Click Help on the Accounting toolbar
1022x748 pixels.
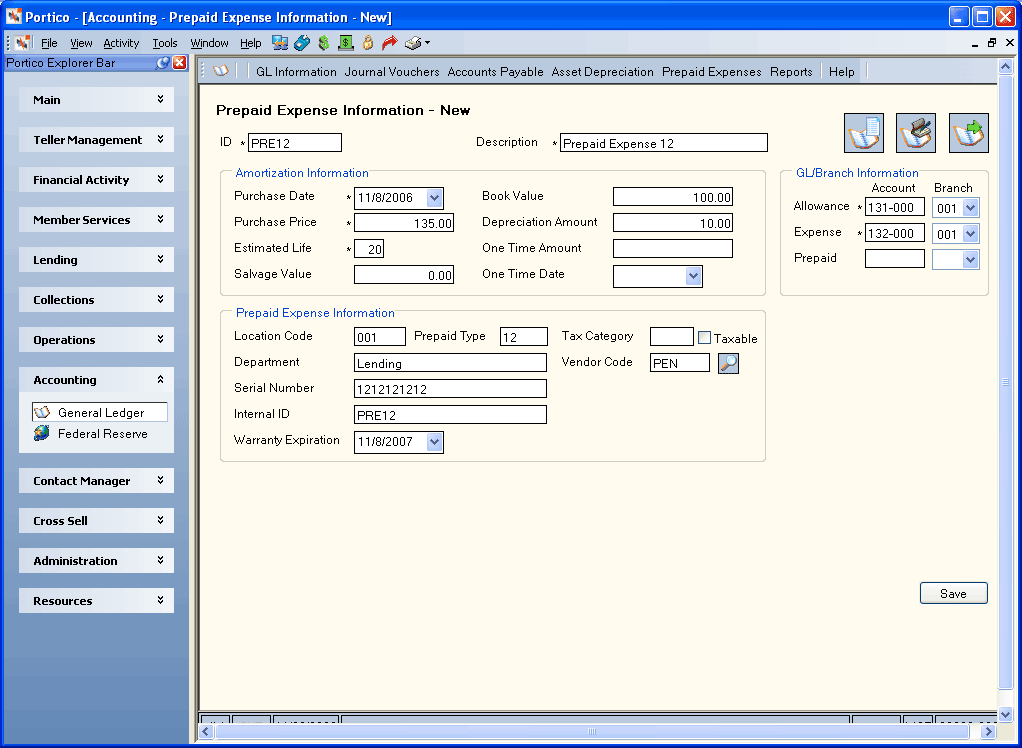point(841,72)
